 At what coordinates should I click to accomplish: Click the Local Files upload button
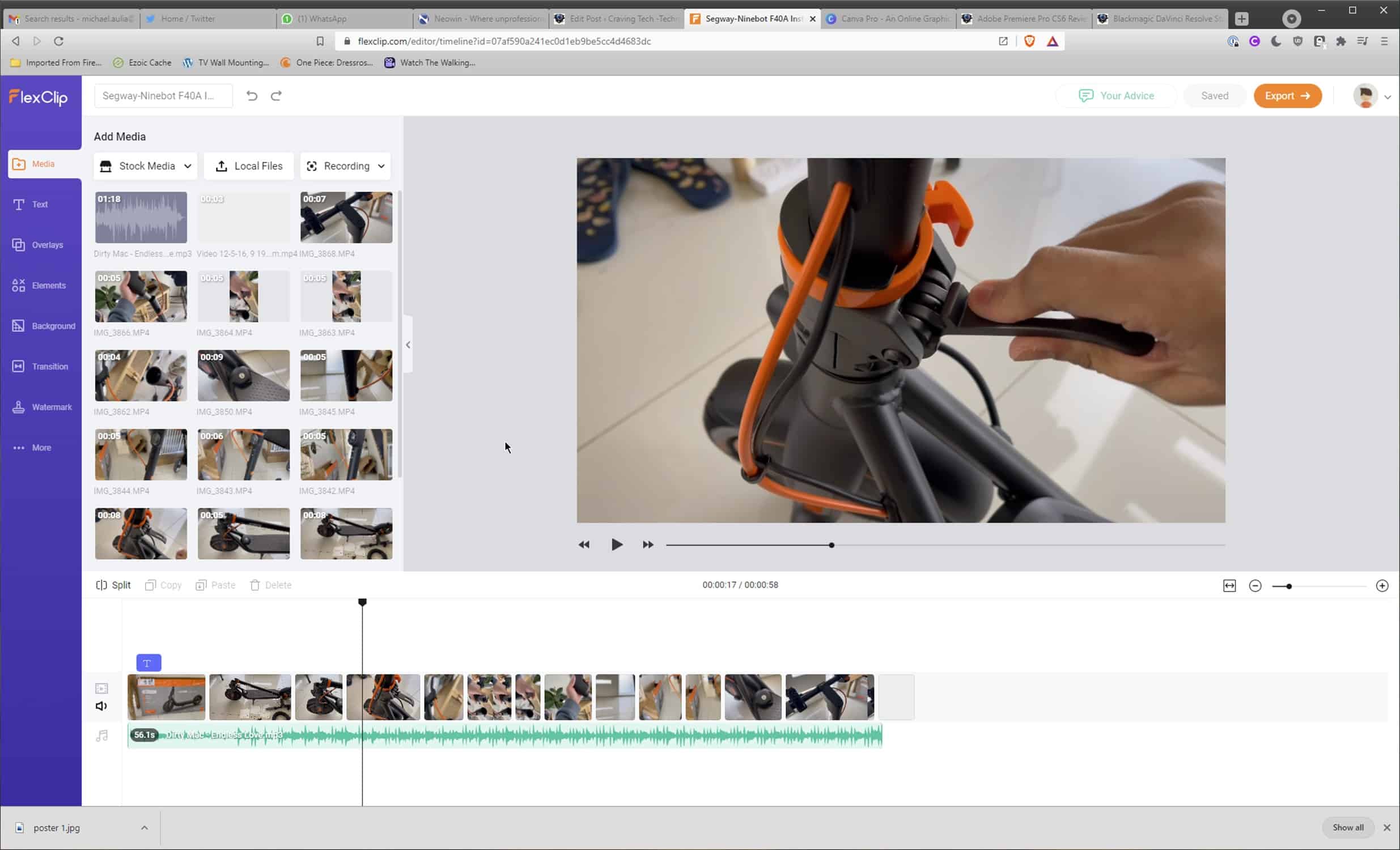tap(249, 166)
